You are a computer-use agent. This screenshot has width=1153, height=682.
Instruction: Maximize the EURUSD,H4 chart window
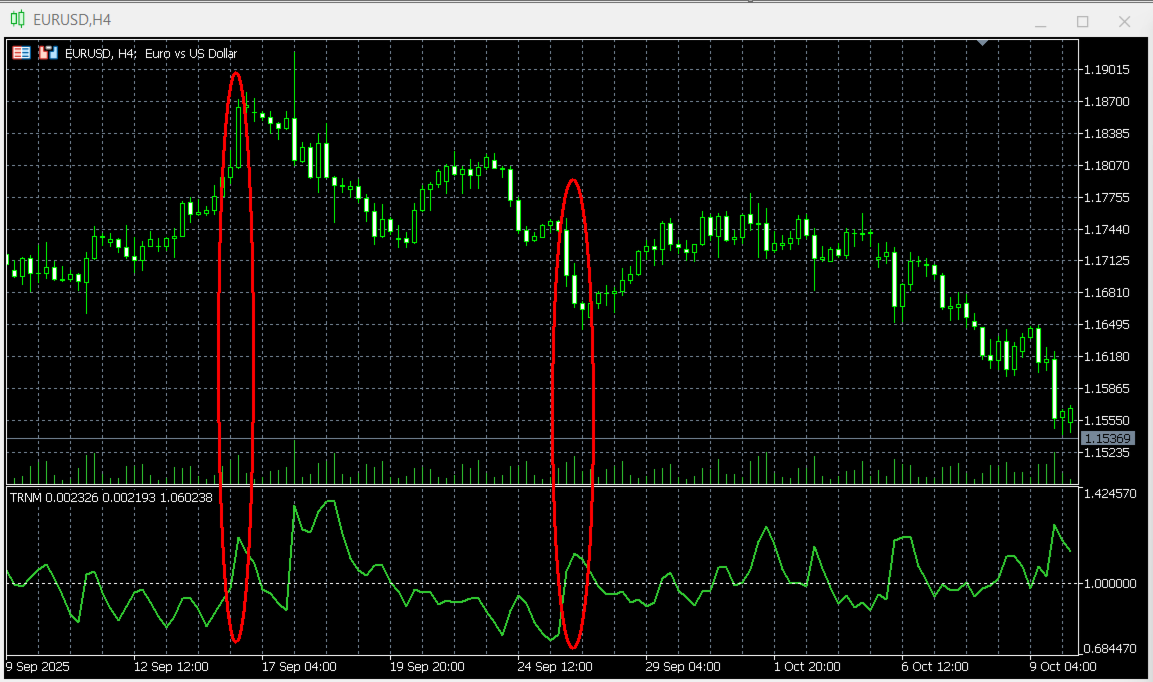click(1082, 21)
